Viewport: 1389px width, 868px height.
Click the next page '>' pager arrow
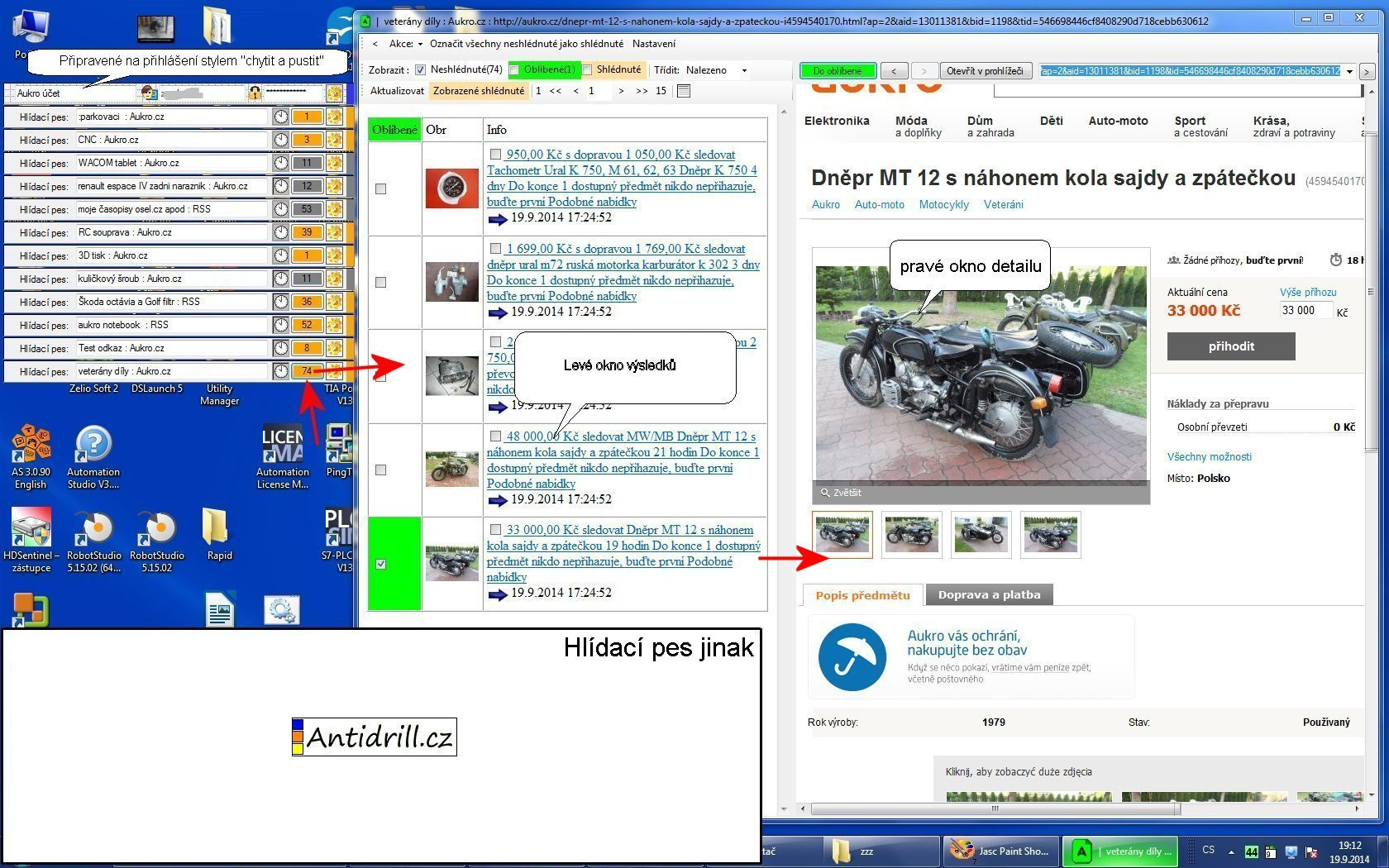click(x=621, y=91)
